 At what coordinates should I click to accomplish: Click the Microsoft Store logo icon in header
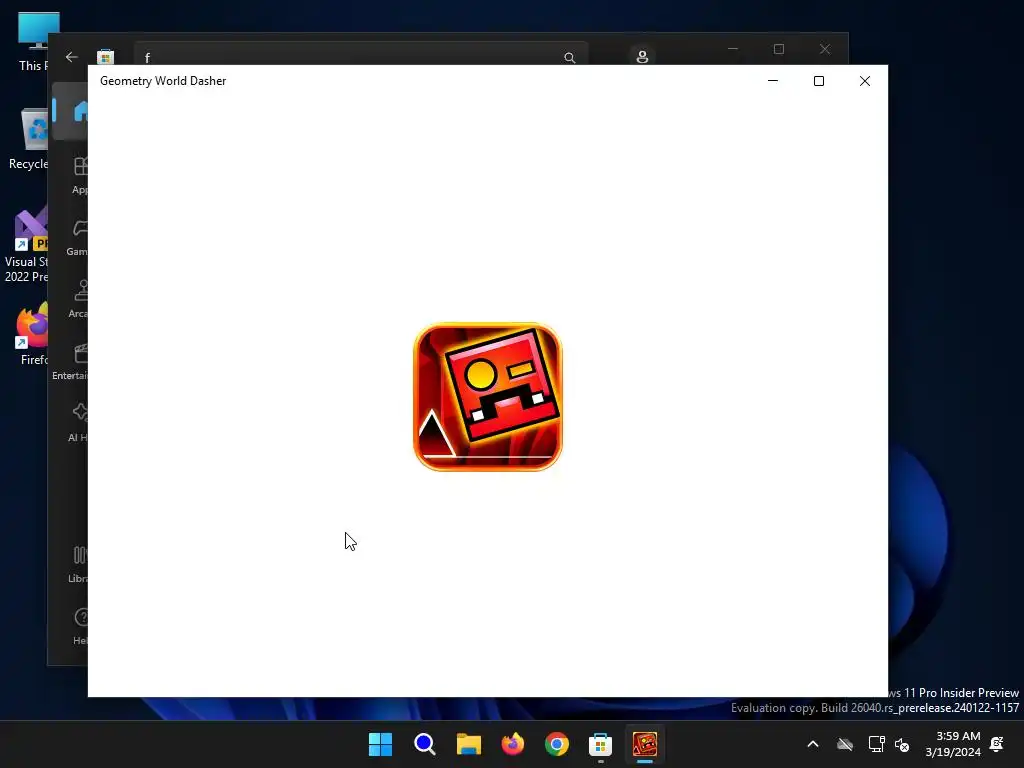(x=105, y=57)
